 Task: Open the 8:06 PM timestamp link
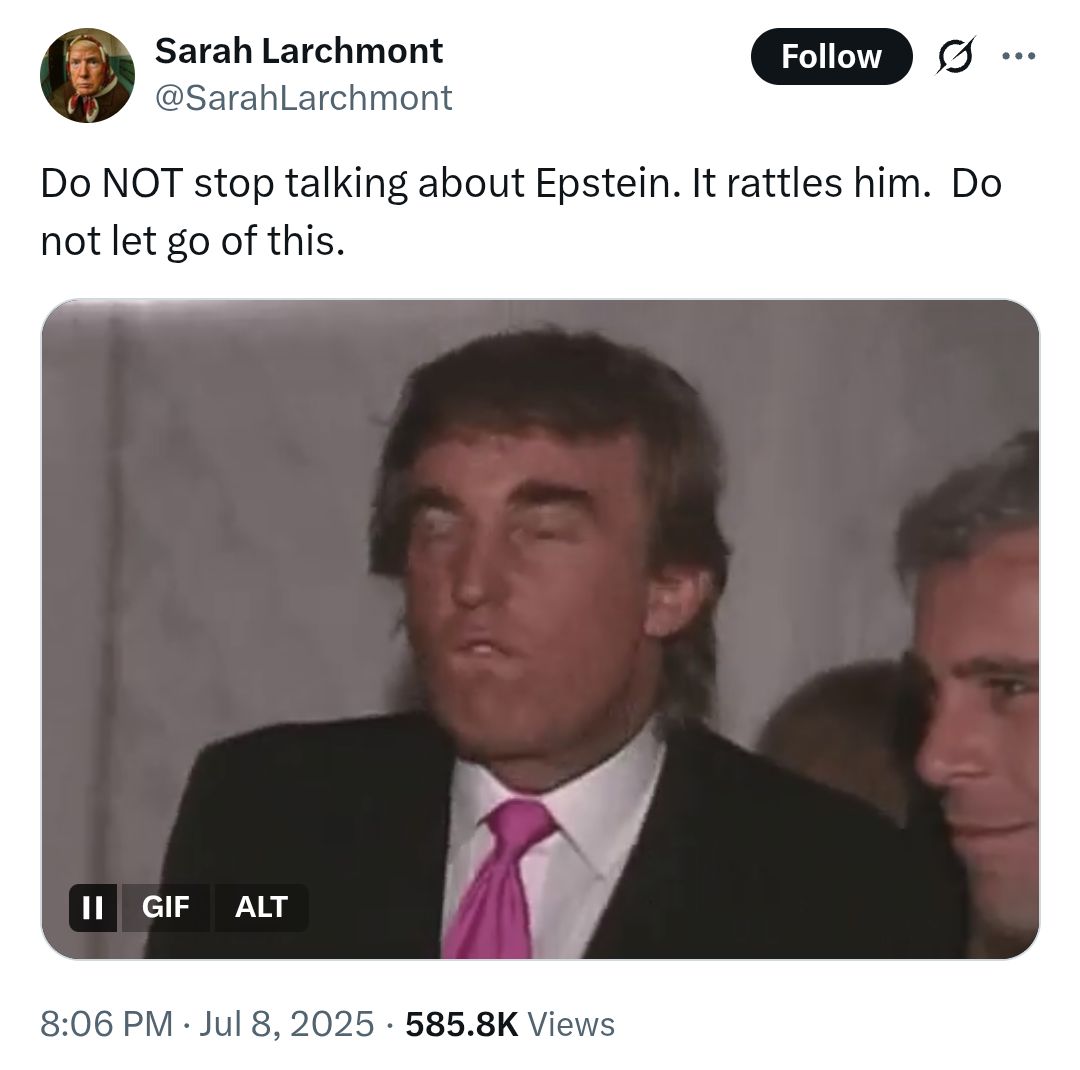pyautogui.click(x=106, y=1023)
